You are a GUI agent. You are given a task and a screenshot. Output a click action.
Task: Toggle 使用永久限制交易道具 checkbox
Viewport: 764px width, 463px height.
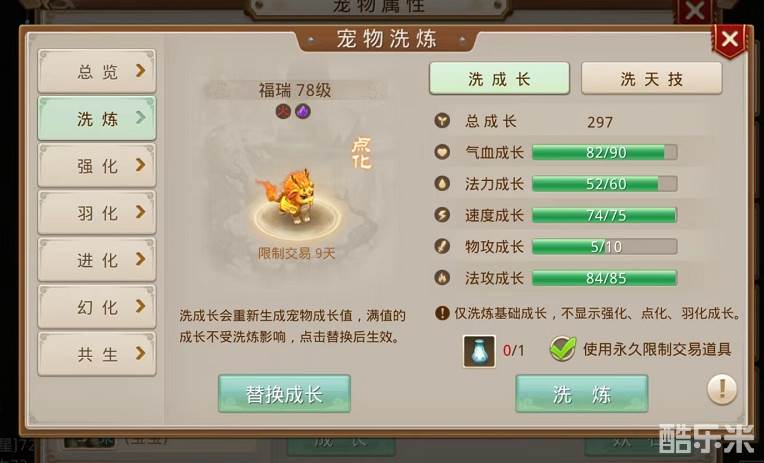[x=563, y=349]
